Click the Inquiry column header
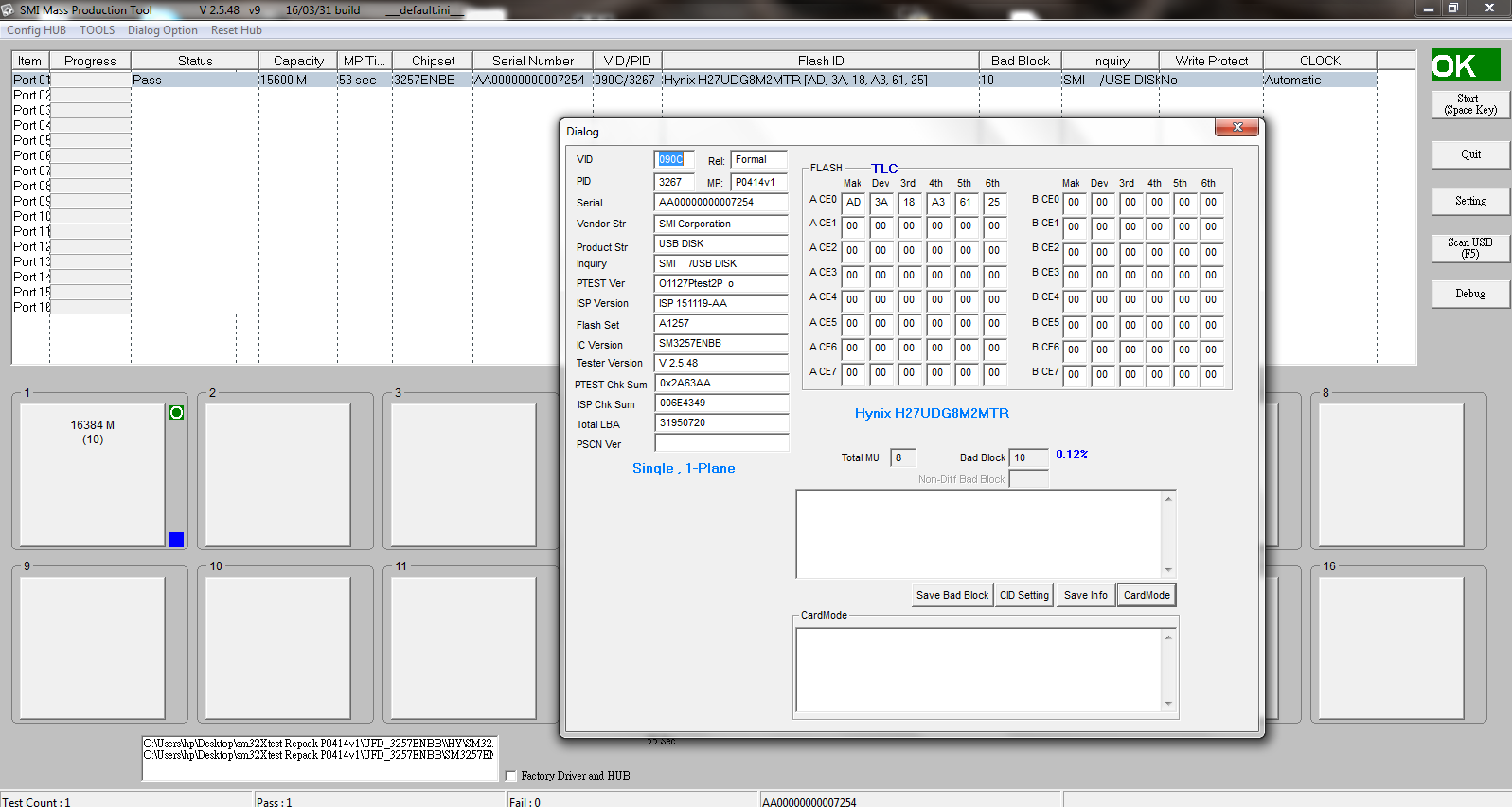 pyautogui.click(x=1110, y=61)
